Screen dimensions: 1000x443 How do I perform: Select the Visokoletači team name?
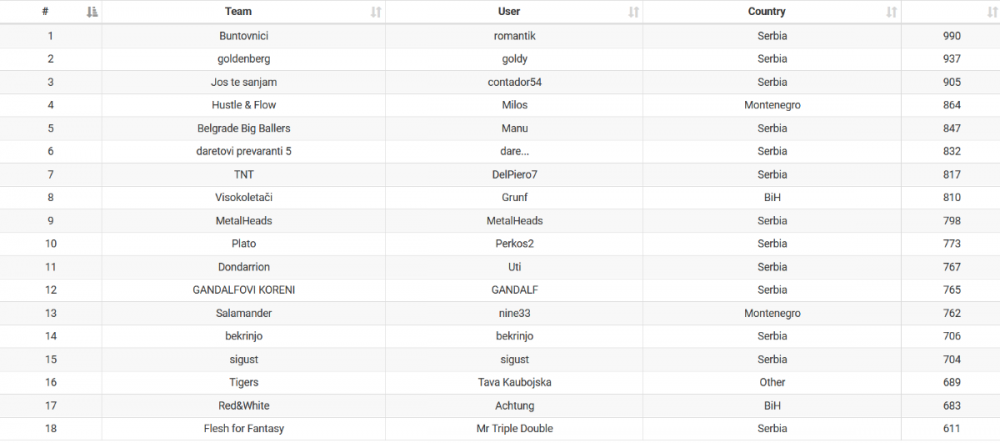[x=244, y=197]
